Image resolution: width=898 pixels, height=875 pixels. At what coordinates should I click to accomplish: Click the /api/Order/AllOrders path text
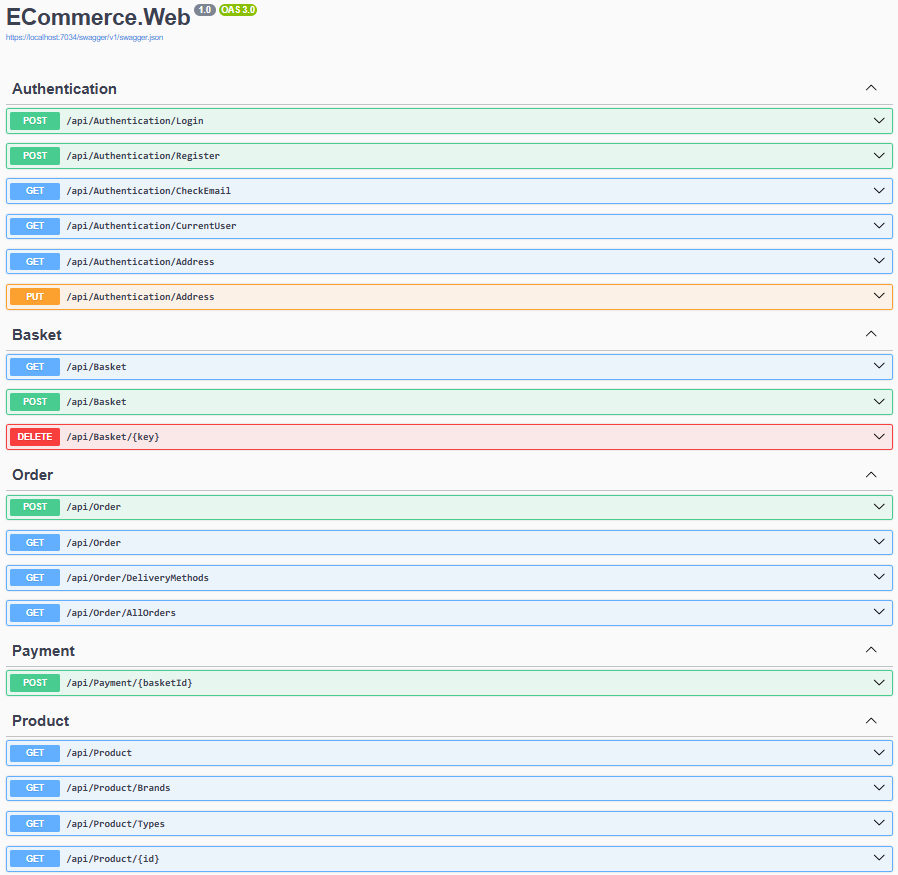(121, 613)
